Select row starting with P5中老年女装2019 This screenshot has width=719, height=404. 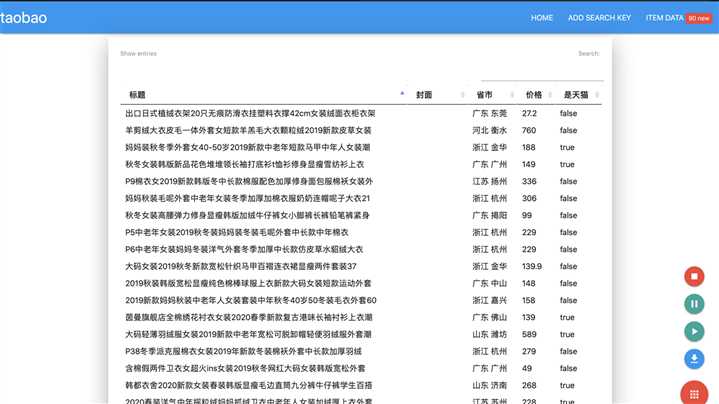click(361, 232)
